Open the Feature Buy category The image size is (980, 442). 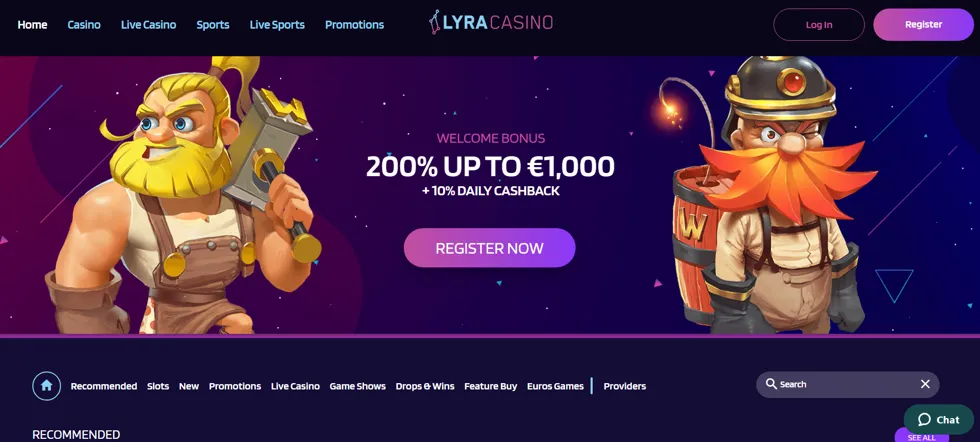[x=491, y=386]
